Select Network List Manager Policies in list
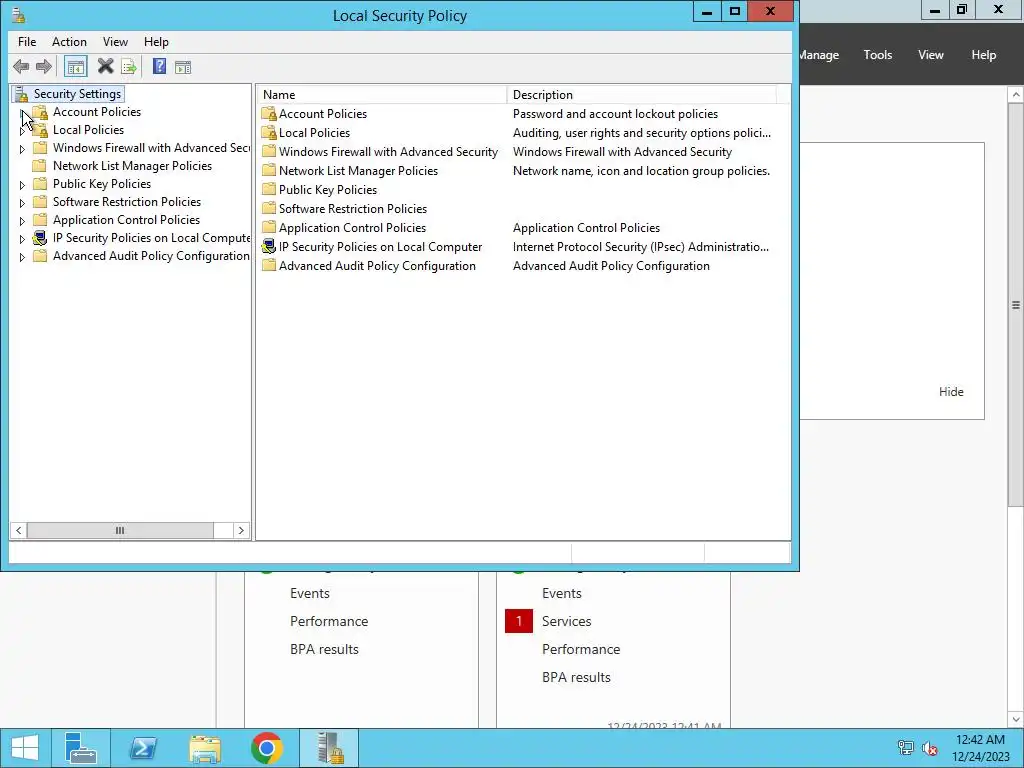This screenshot has width=1024, height=768. click(x=358, y=171)
